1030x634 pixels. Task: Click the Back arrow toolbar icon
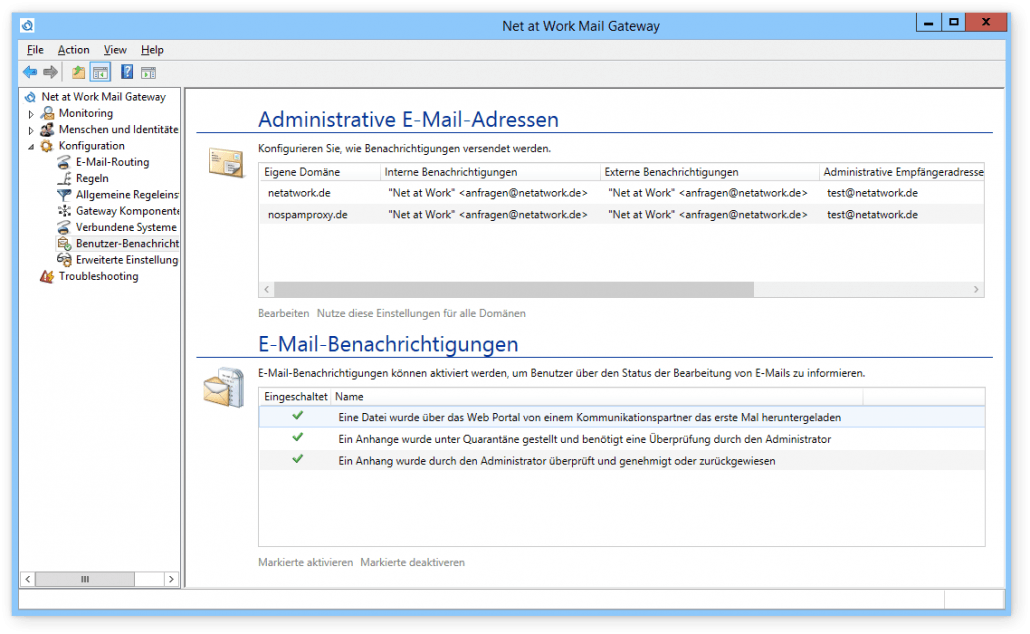[x=30, y=72]
